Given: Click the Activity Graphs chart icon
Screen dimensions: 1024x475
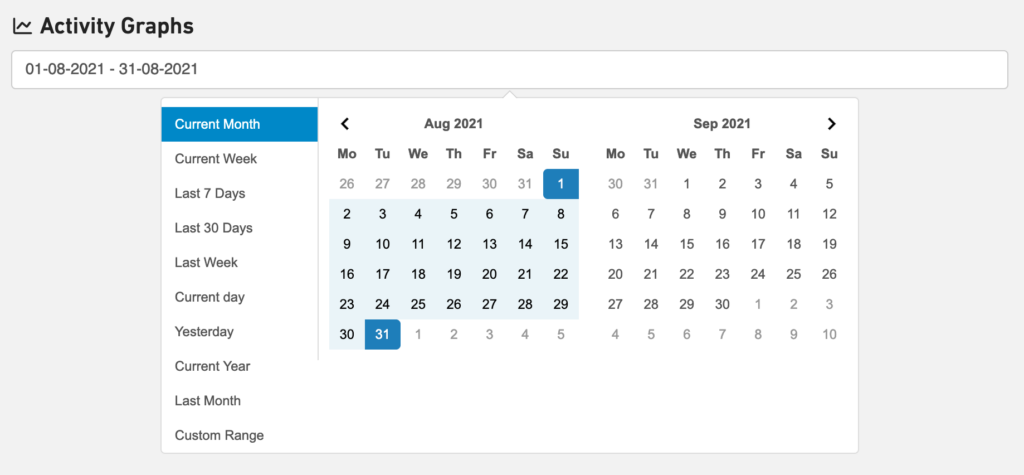Looking at the screenshot, I should tap(22, 26).
